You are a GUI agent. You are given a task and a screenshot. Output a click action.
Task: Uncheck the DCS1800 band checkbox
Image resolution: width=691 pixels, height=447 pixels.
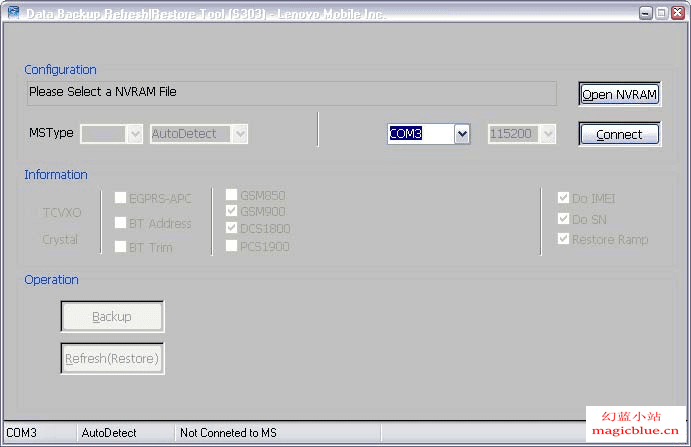[x=231, y=228]
